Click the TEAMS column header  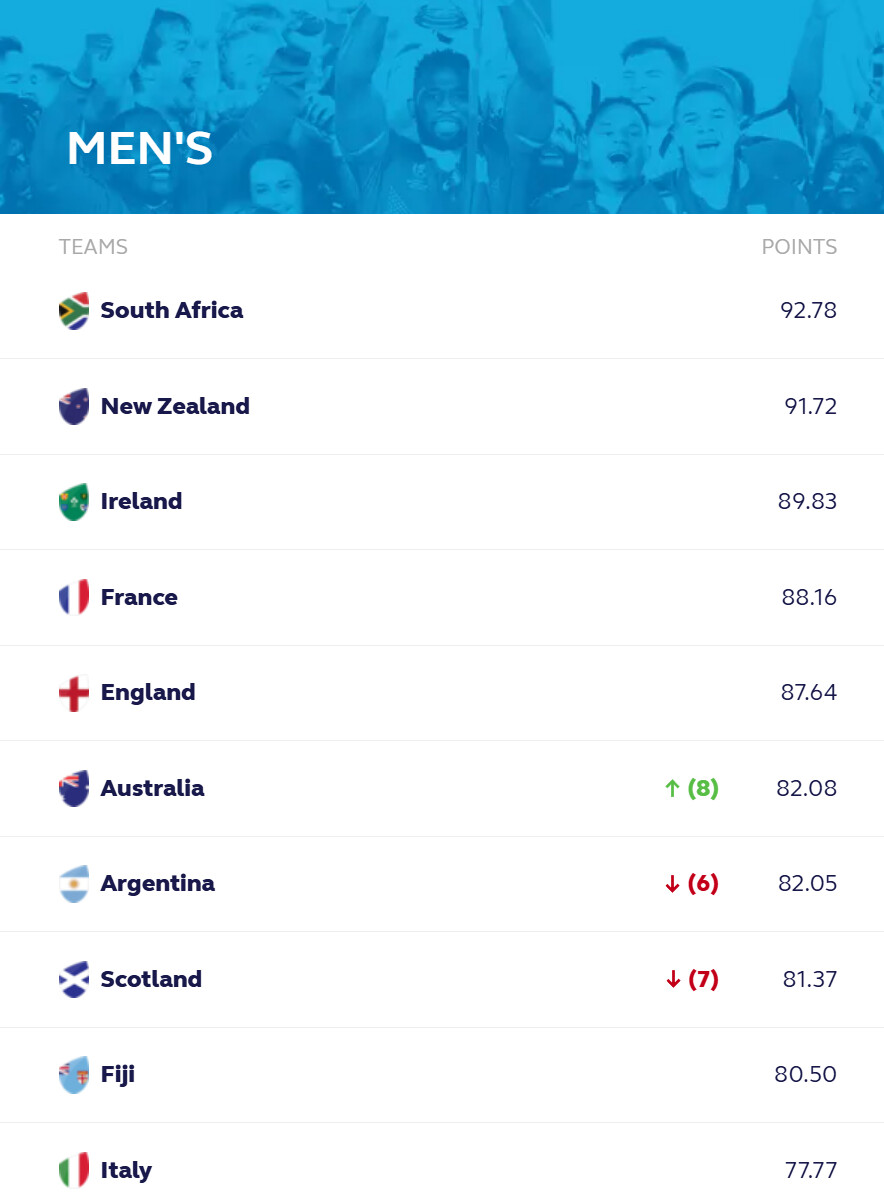[93, 247]
